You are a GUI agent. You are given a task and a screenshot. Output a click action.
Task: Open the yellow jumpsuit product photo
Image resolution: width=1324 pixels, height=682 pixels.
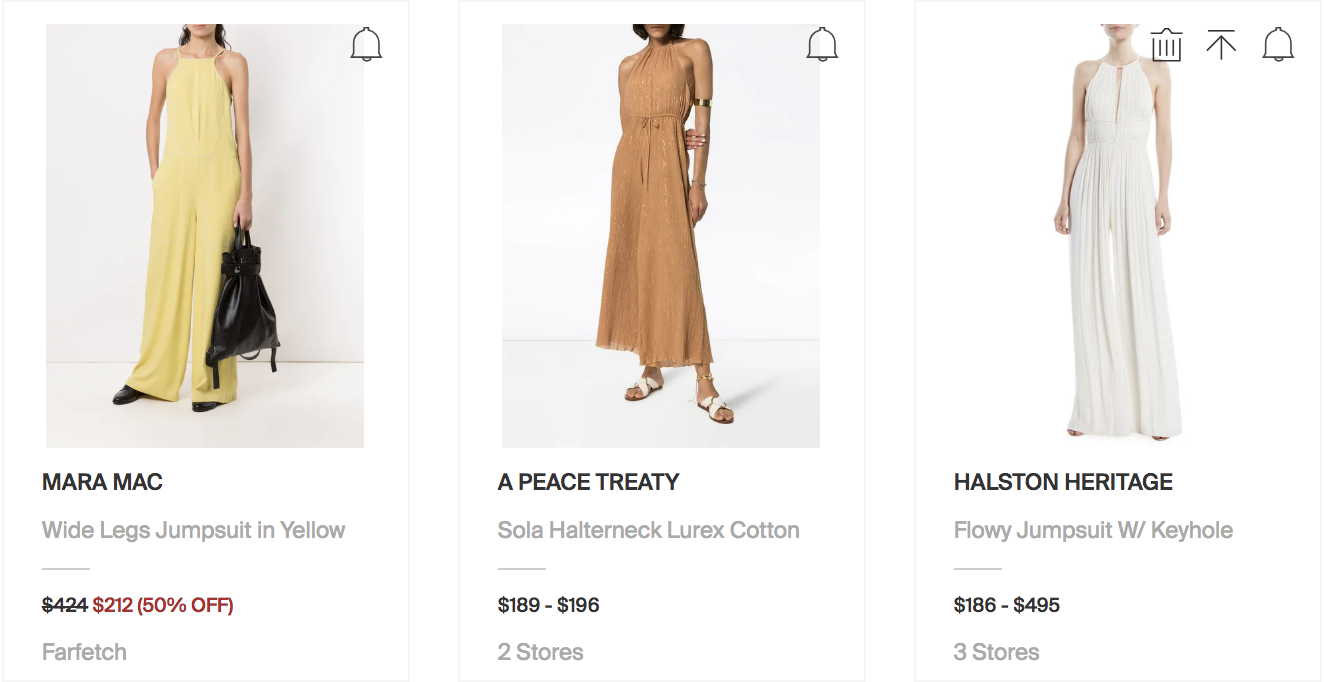pyautogui.click(x=205, y=236)
